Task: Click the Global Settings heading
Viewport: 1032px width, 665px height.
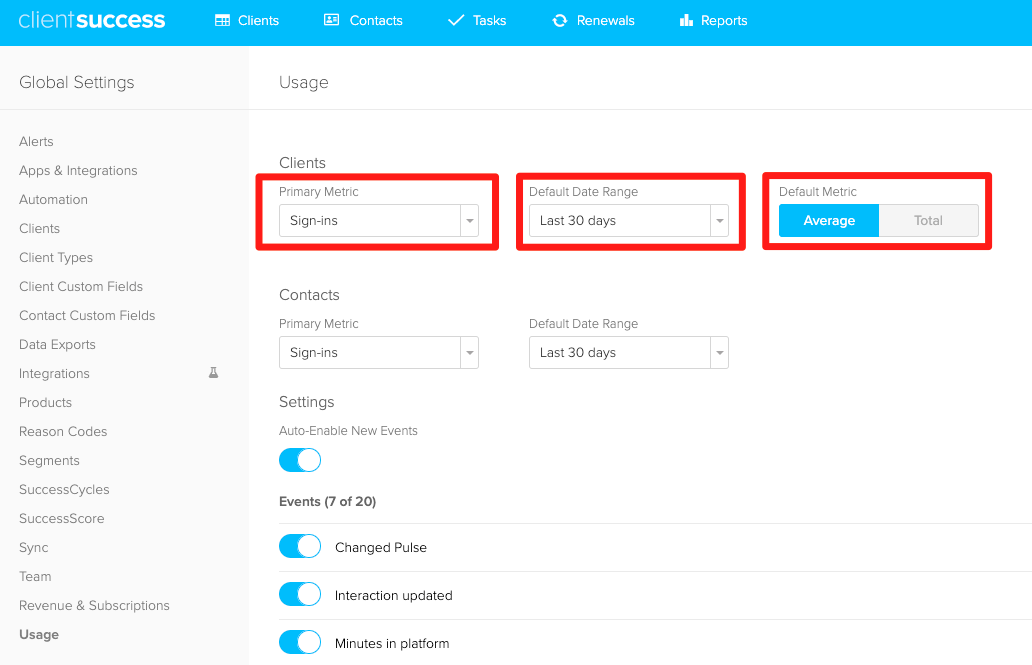Action: (x=76, y=82)
